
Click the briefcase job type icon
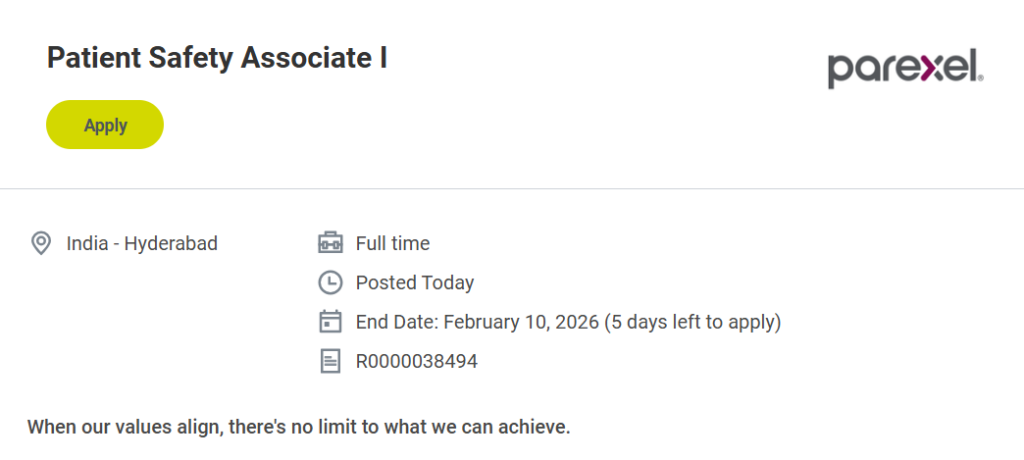coord(330,243)
